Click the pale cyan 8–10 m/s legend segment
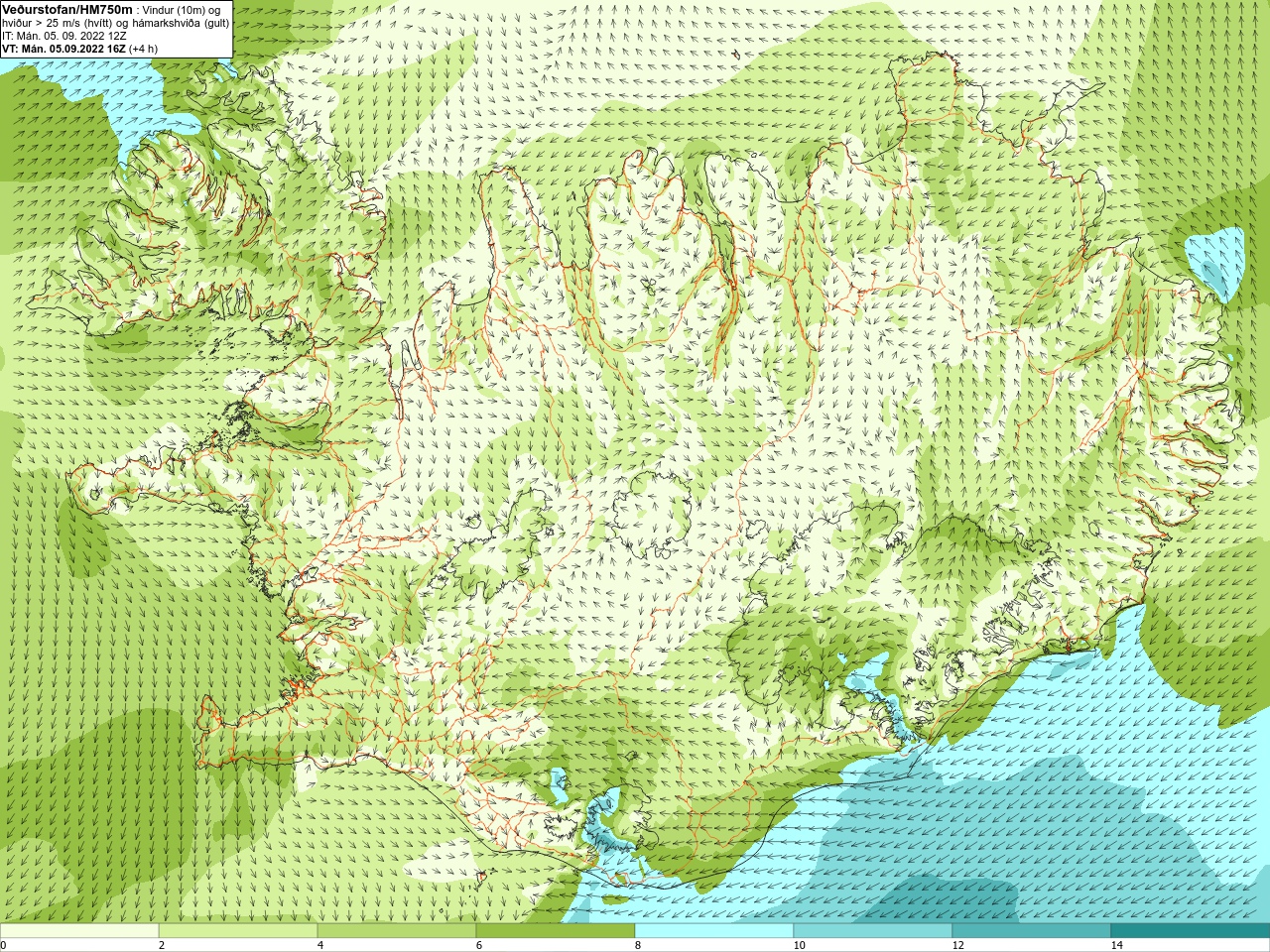 (x=714, y=930)
